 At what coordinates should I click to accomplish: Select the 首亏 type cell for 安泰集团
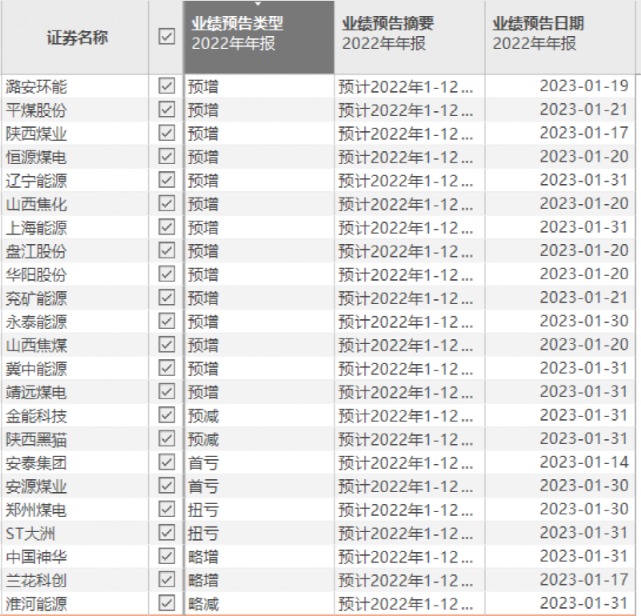click(x=204, y=463)
